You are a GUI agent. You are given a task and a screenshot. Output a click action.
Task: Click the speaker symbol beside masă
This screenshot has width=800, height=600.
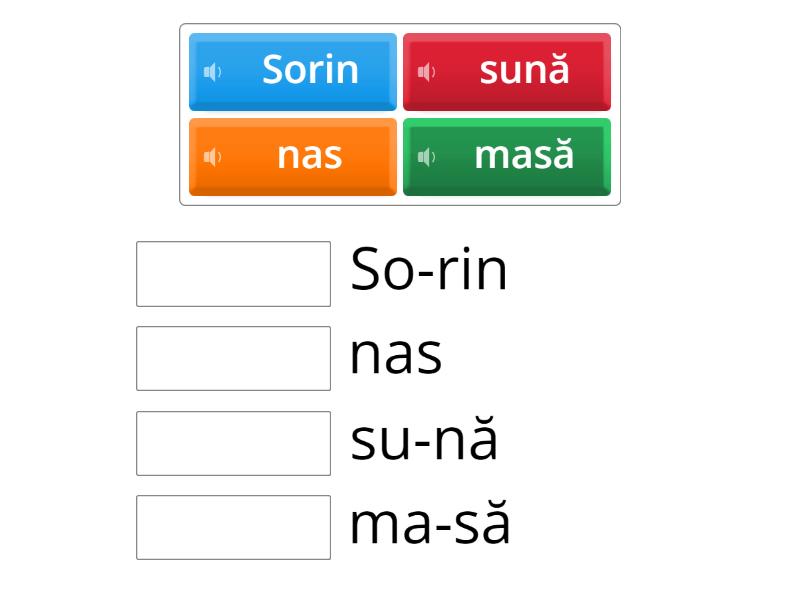click(x=428, y=156)
